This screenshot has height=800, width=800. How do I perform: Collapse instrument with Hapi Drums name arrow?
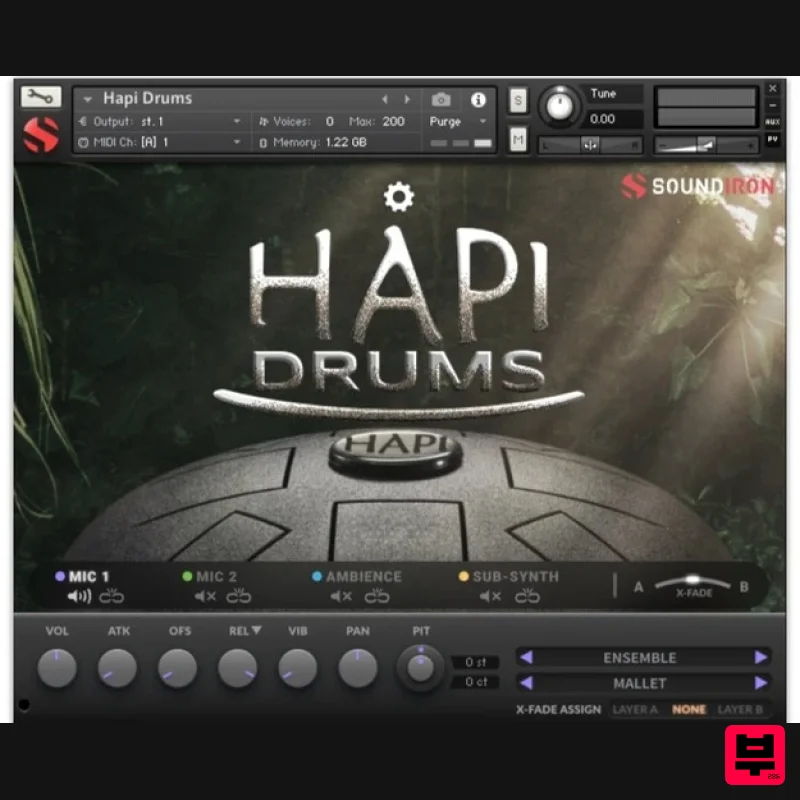pyautogui.click(x=87, y=99)
